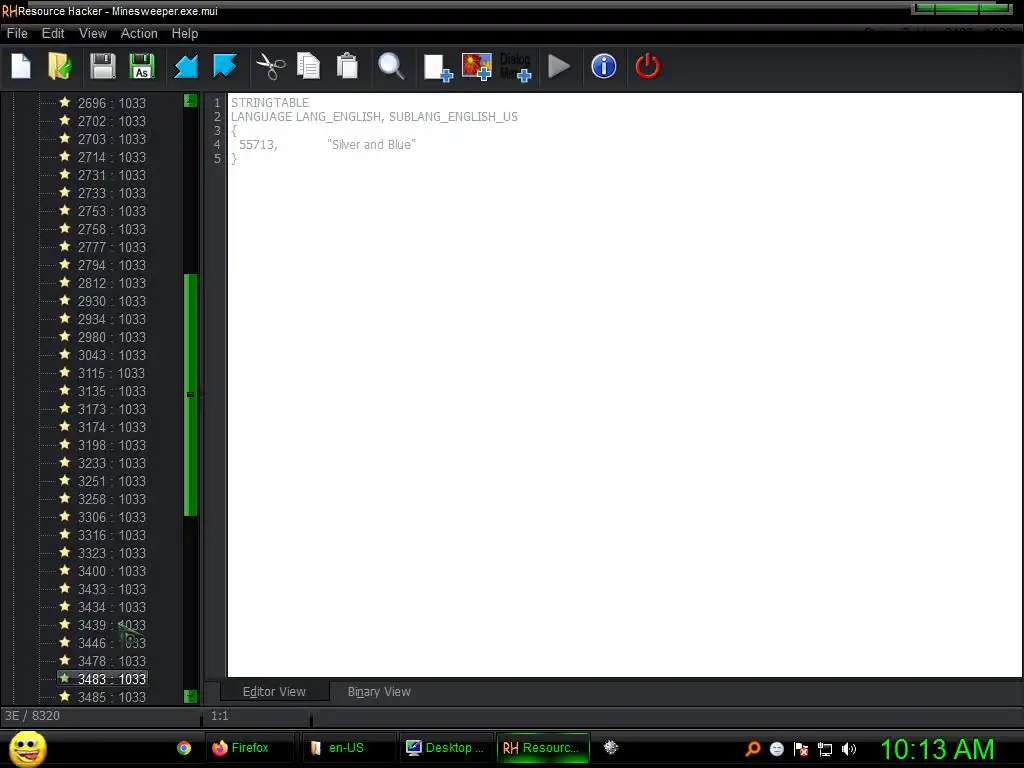Screen dimensions: 1024x768
Task: Add new blank resource icon
Action: [x=438, y=67]
